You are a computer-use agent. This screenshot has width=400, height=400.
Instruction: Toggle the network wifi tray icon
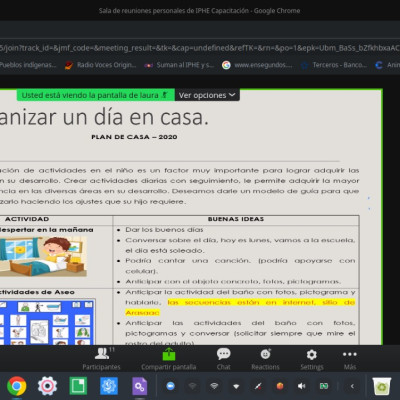coord(214,386)
